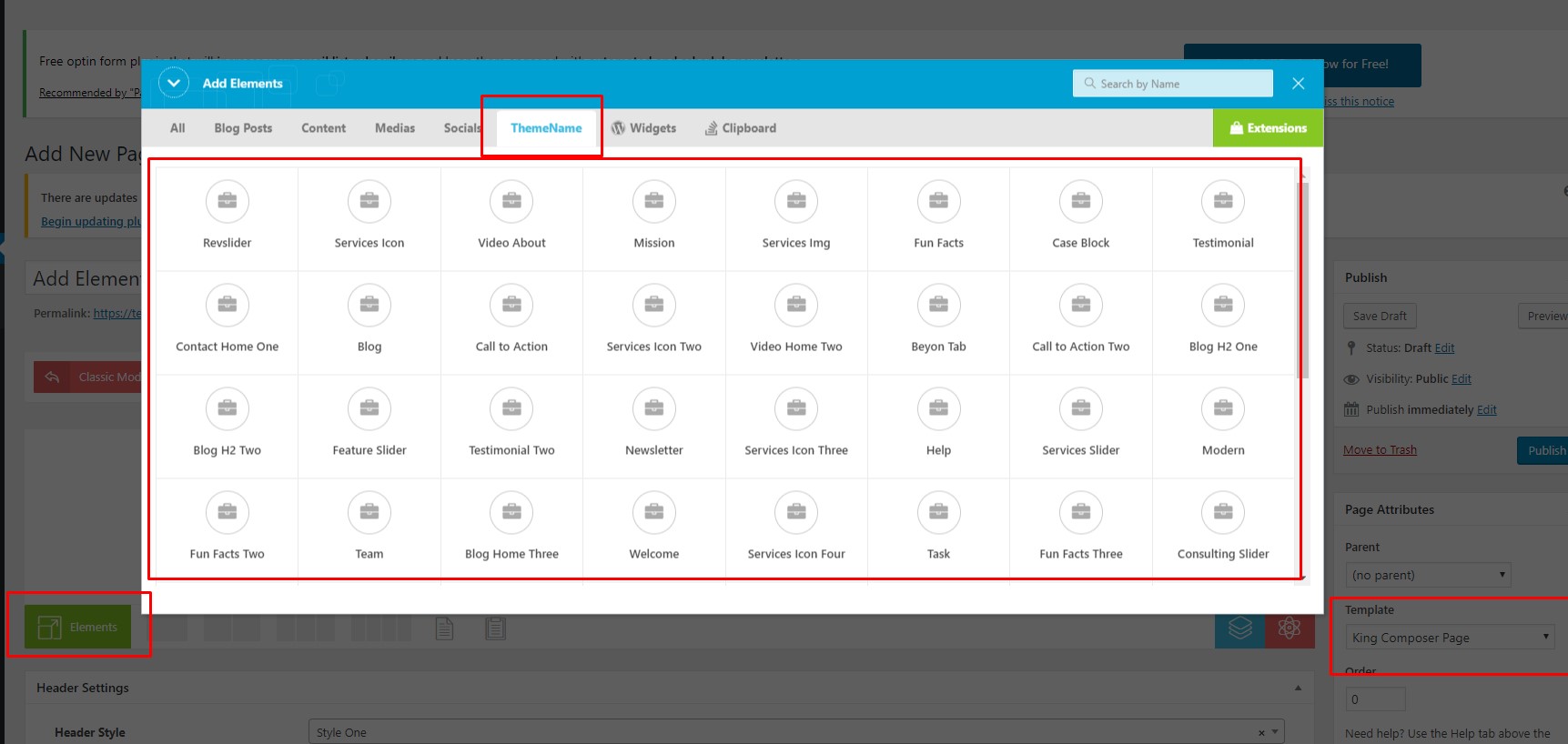Select the Team element

(x=369, y=529)
